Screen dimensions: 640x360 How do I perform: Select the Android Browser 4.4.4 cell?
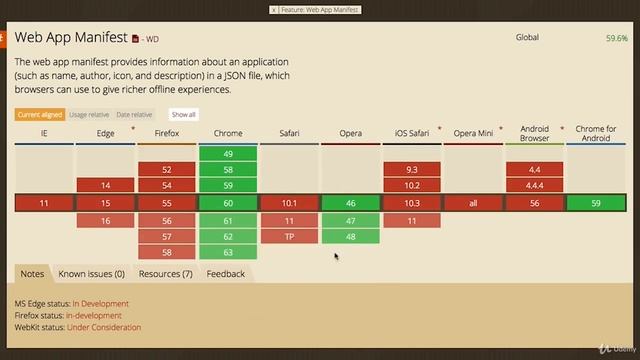coord(534,186)
